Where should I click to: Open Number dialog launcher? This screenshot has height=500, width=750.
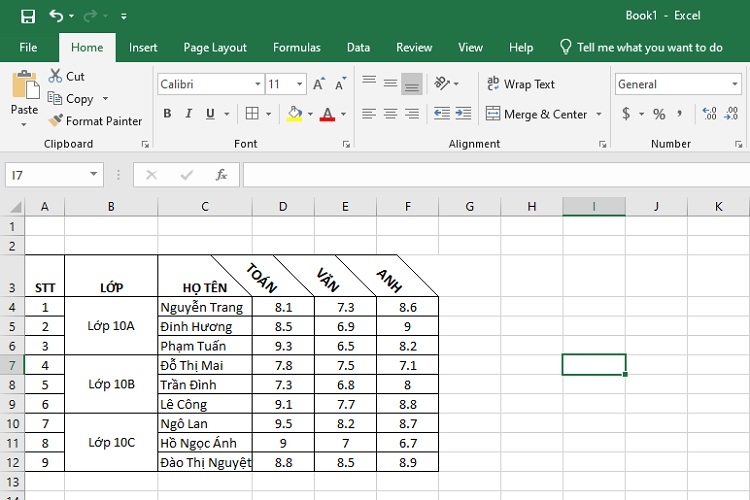(x=739, y=144)
